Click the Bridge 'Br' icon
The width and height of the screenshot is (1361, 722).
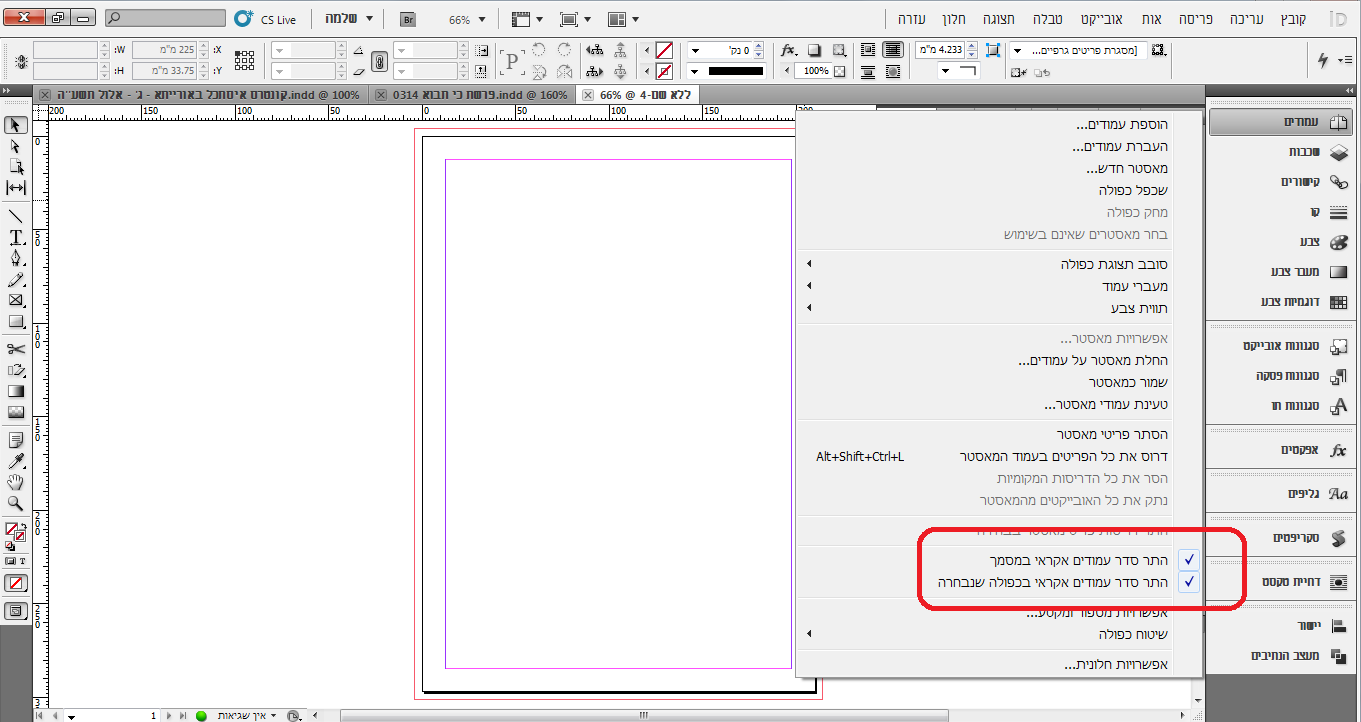(x=408, y=19)
